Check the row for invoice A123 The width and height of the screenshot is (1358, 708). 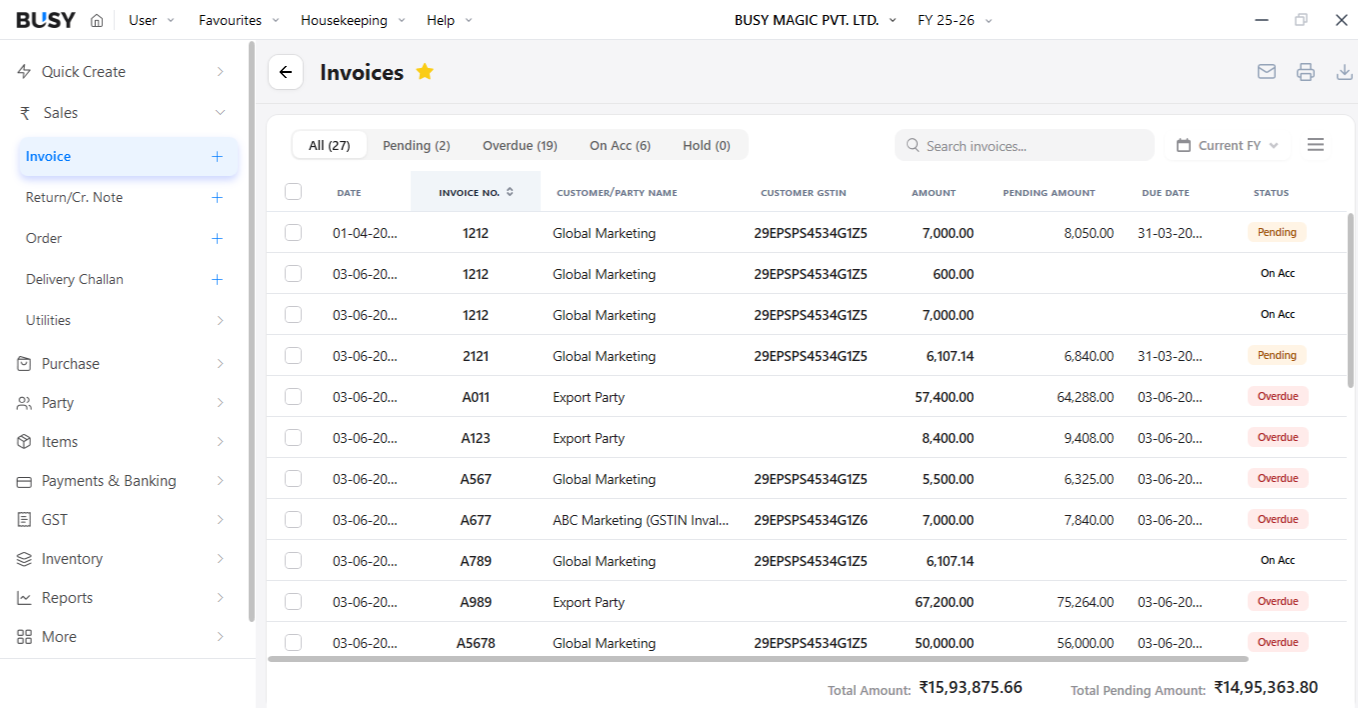click(x=293, y=438)
